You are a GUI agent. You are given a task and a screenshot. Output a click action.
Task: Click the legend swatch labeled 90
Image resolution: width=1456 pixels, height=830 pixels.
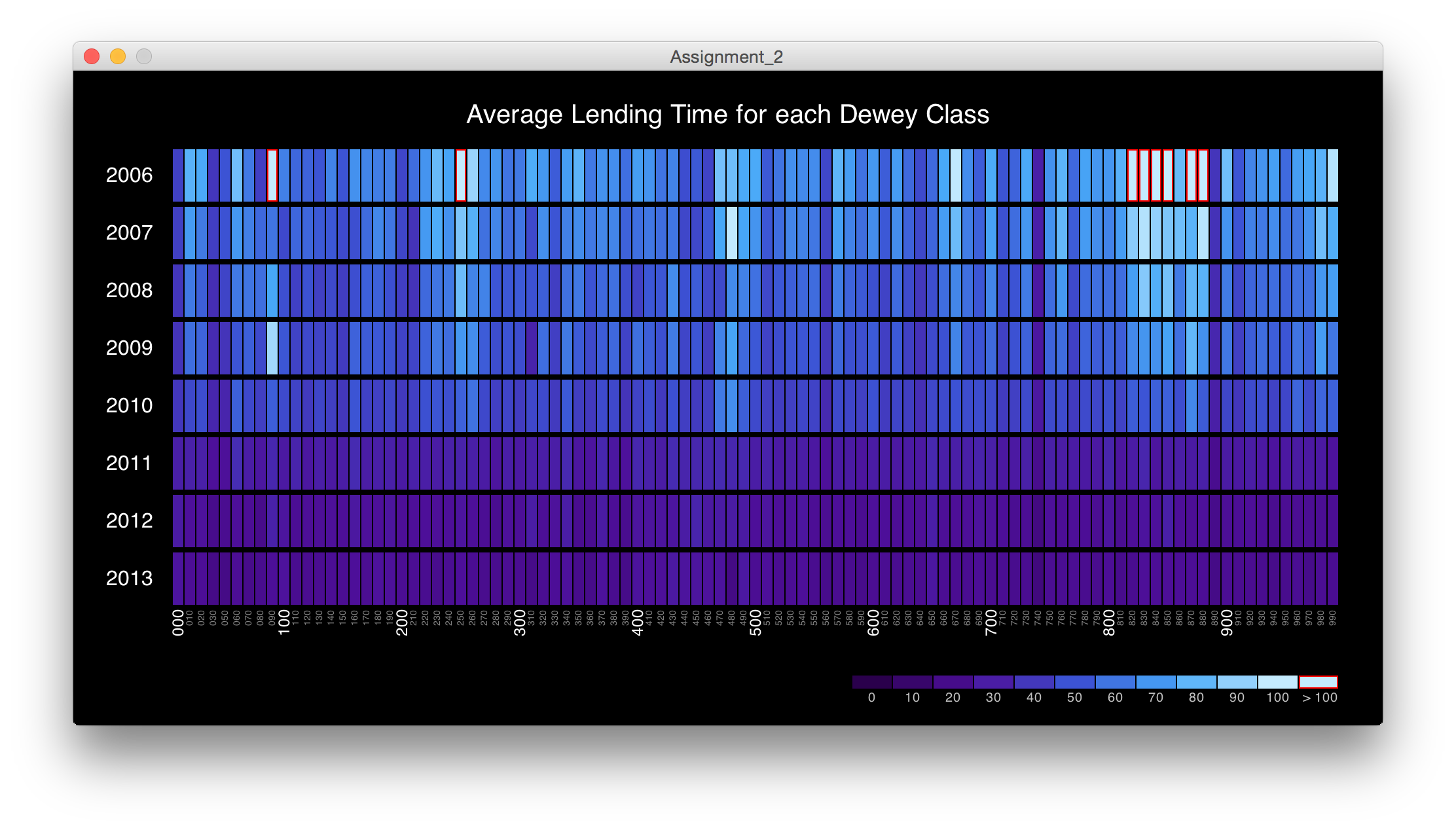(1237, 682)
